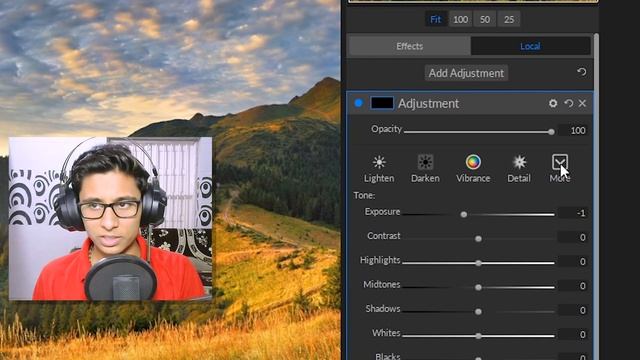Click the Highlights slider handle
Screen dimensions: 640x360
(478, 263)
